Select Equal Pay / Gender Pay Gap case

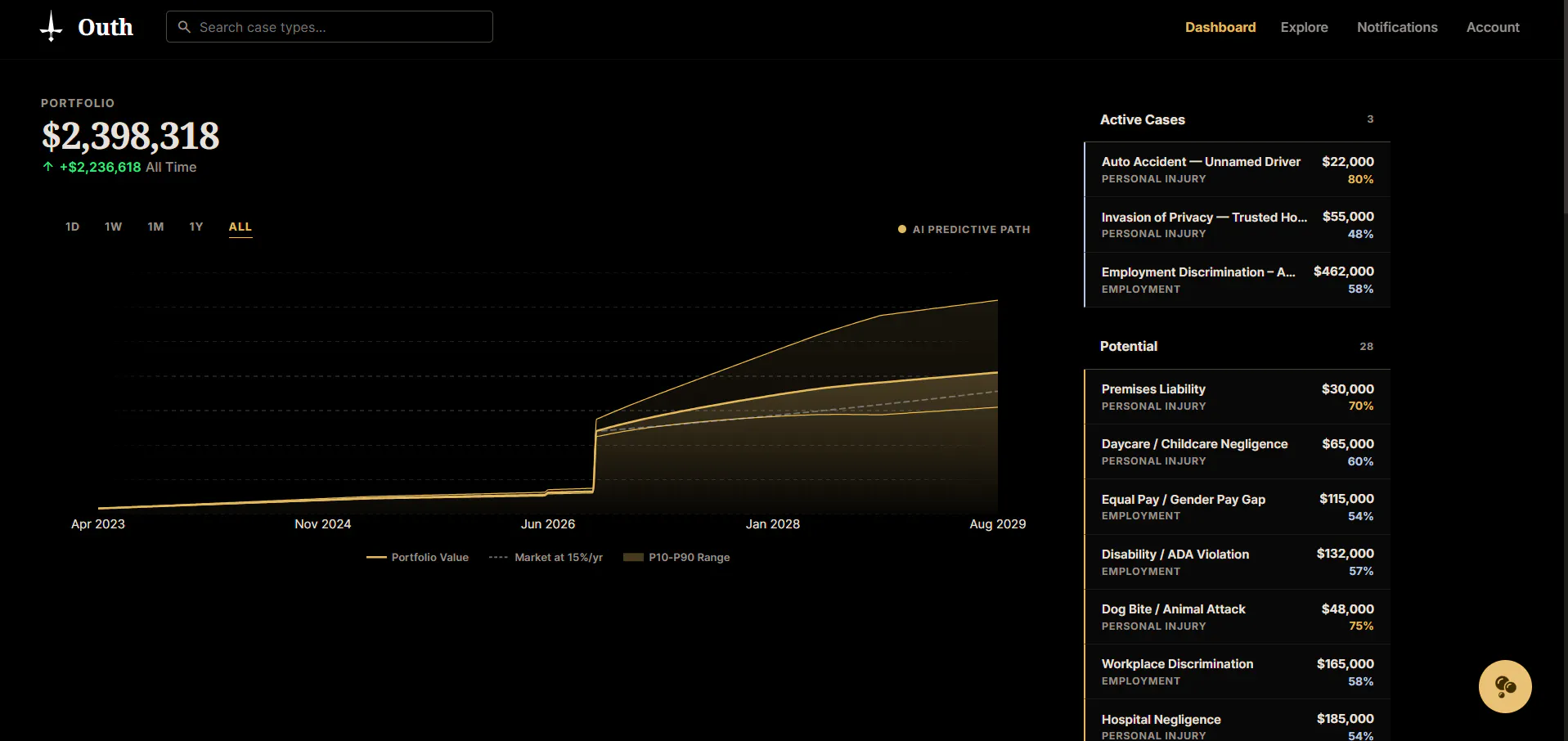(x=1237, y=507)
